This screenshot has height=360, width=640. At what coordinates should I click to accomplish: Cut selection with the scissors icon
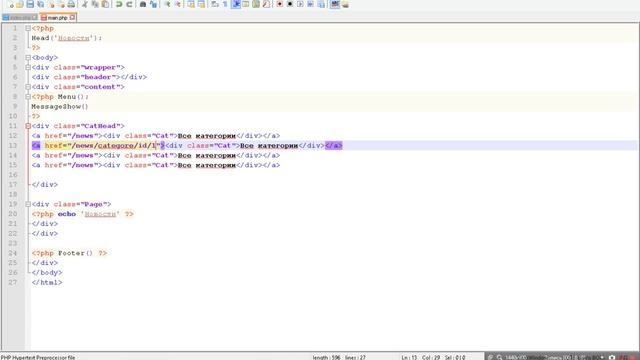84,4
